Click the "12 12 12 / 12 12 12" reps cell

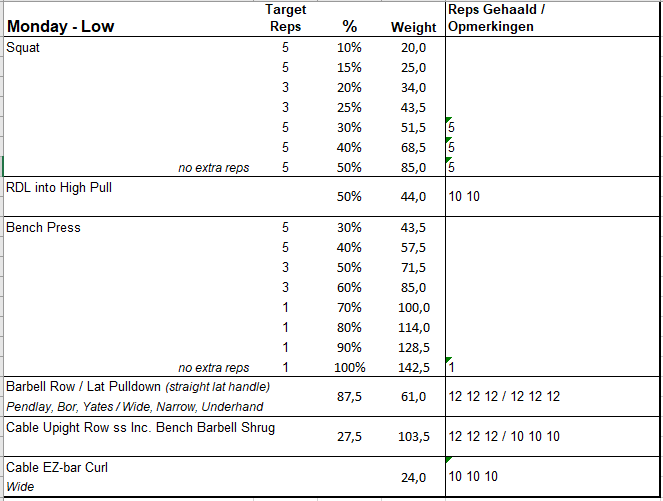504,397
